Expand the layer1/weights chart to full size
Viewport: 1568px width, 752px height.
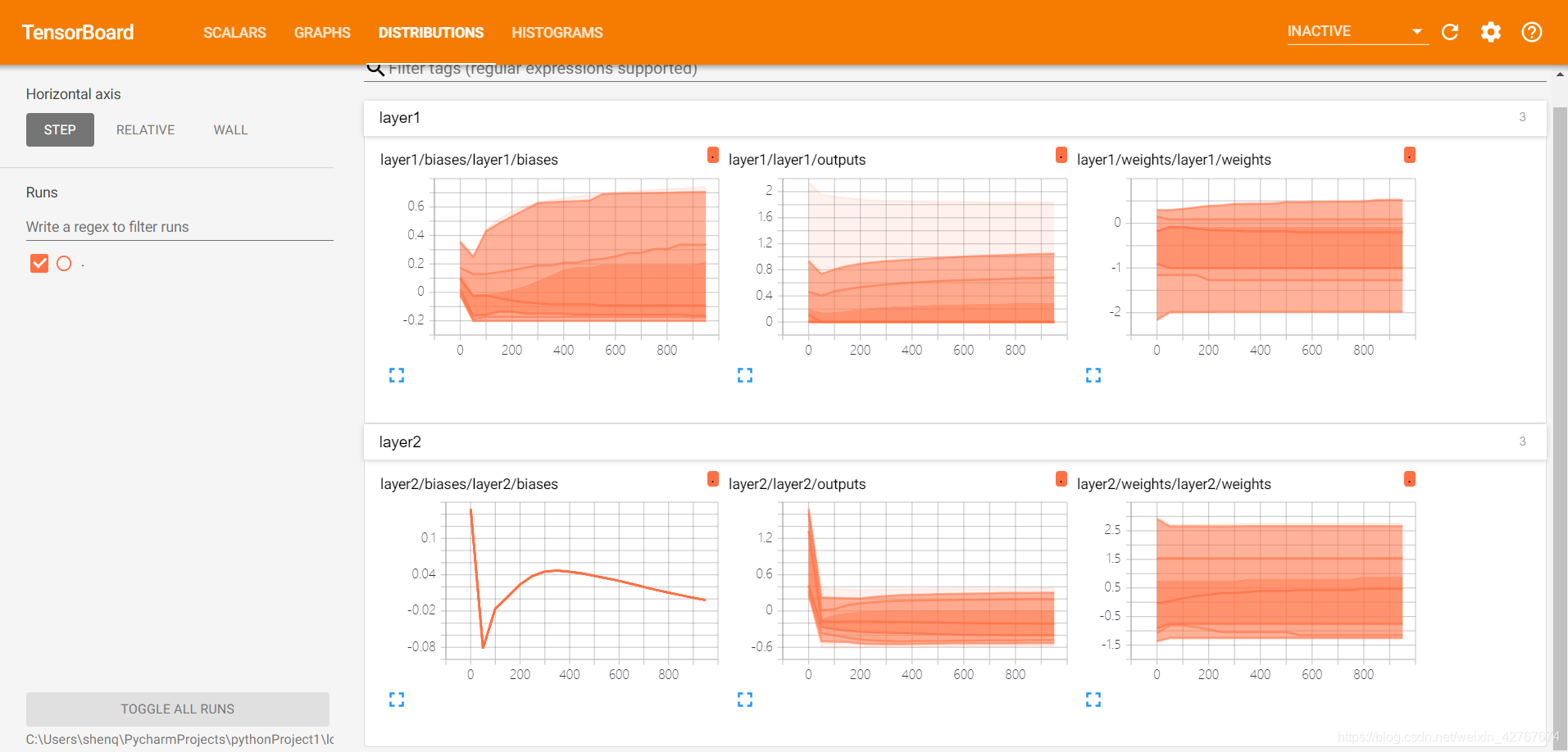point(1093,375)
